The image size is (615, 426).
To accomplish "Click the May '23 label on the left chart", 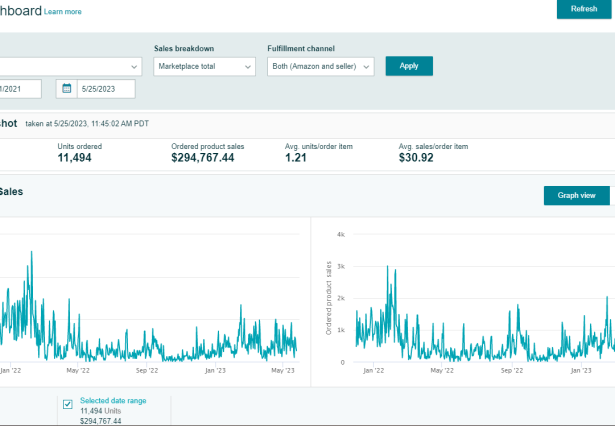I will point(284,370).
